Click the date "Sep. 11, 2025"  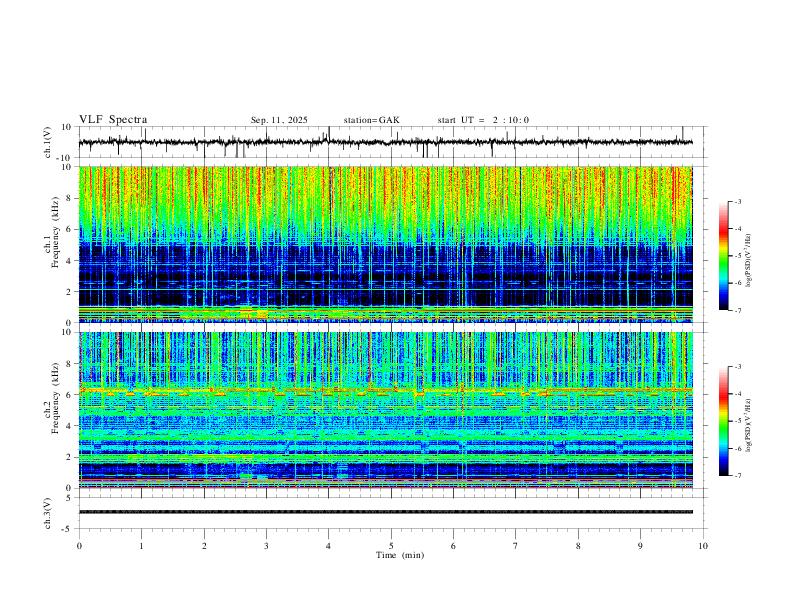[279, 120]
